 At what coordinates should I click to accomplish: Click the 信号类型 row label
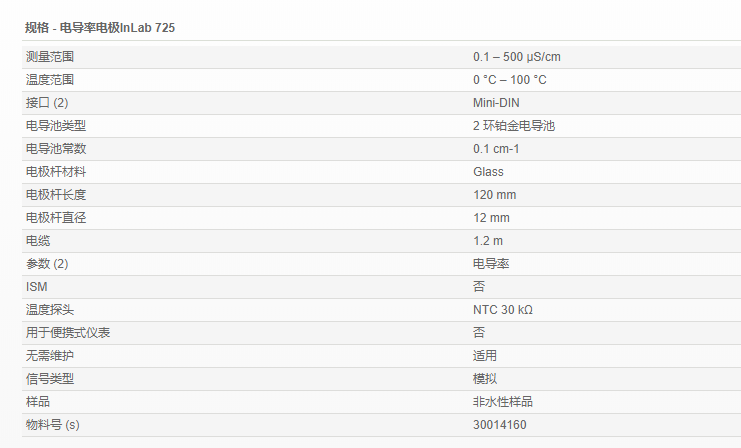pyautogui.click(x=50, y=379)
